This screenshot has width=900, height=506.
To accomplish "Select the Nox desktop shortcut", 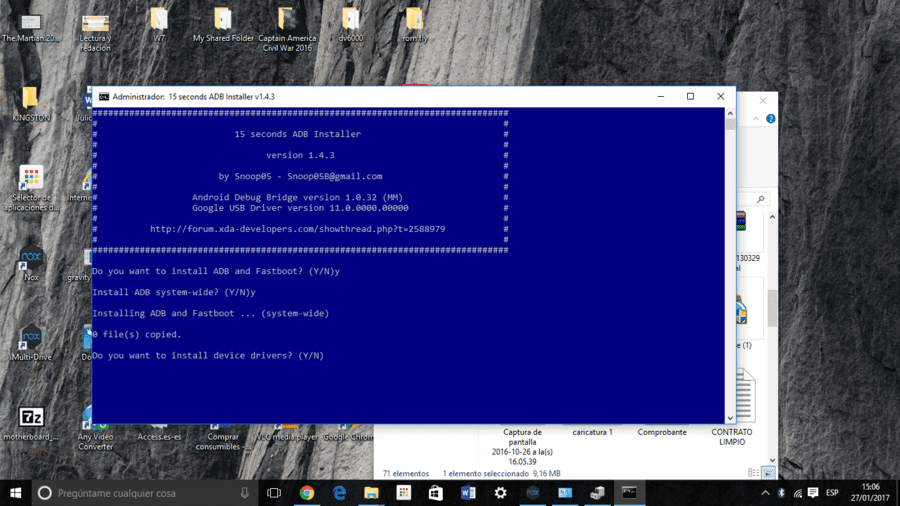I will pos(31,264).
